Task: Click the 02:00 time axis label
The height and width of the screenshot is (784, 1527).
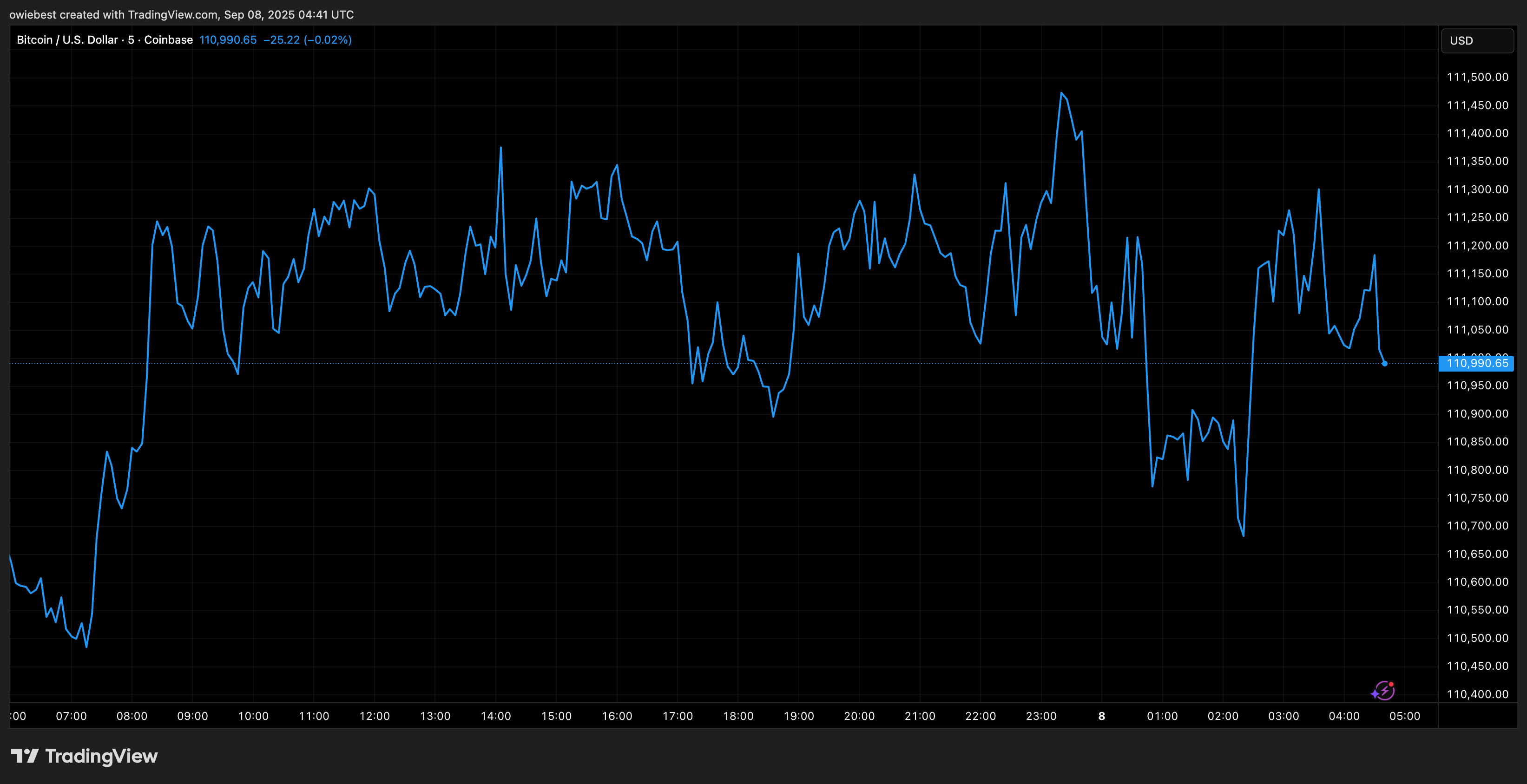Action: [1223, 716]
